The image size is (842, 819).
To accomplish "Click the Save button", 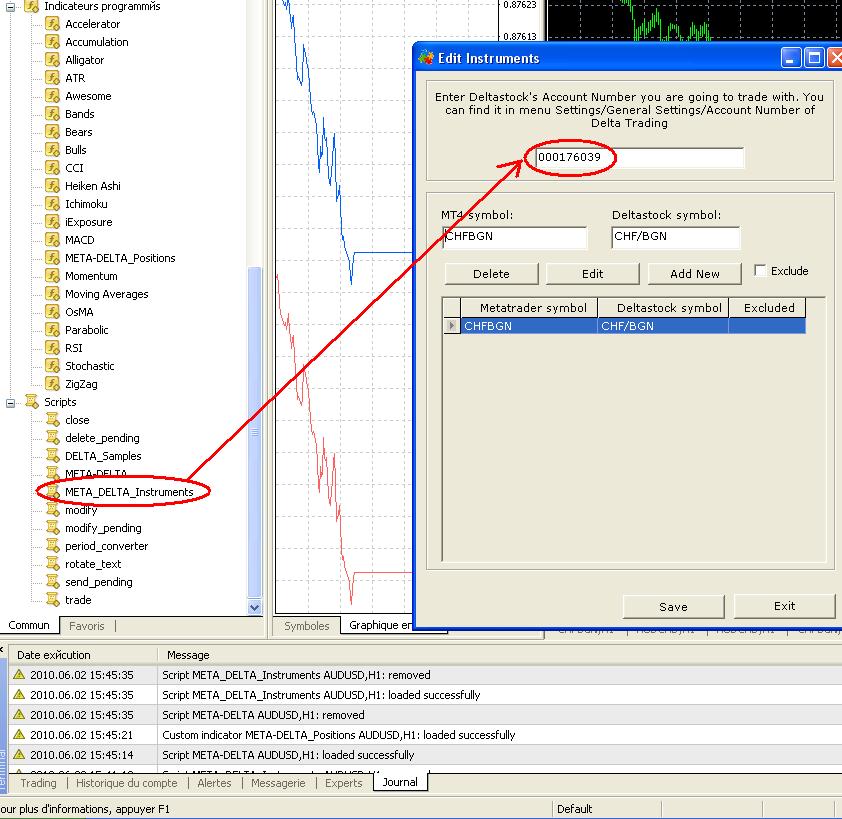I will point(673,606).
